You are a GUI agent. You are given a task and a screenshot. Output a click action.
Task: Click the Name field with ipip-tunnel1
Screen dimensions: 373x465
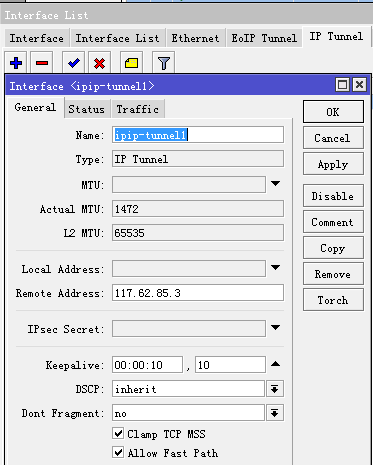pyautogui.click(x=198, y=135)
